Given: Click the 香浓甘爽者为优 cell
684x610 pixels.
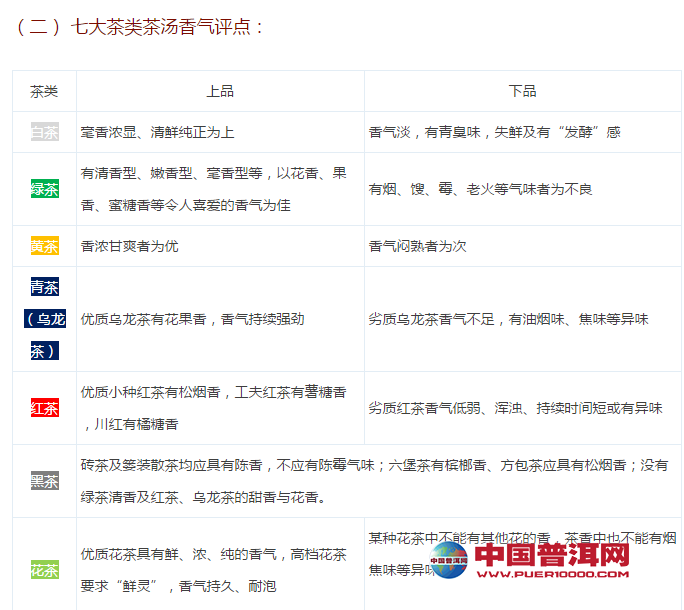Looking at the screenshot, I should (129, 246).
